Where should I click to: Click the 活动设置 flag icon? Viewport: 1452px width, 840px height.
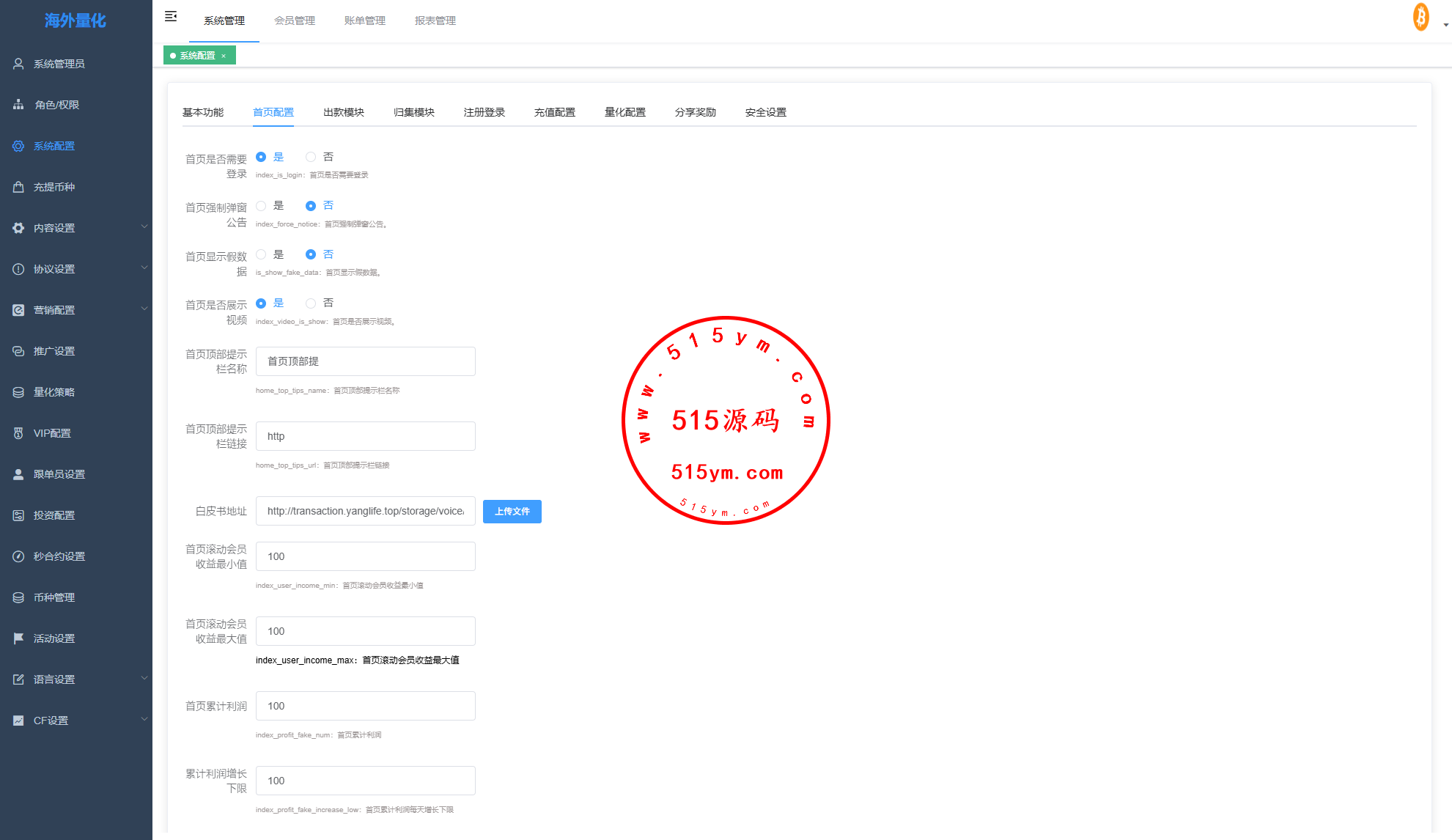(x=18, y=638)
